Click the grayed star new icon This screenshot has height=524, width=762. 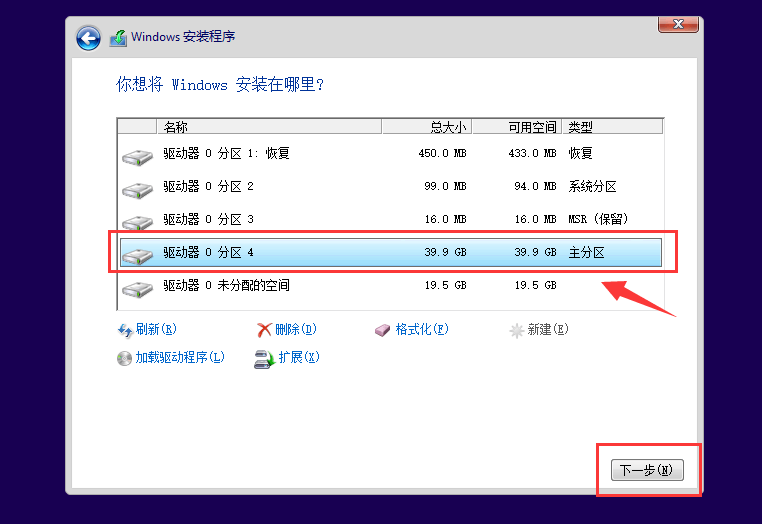516,331
